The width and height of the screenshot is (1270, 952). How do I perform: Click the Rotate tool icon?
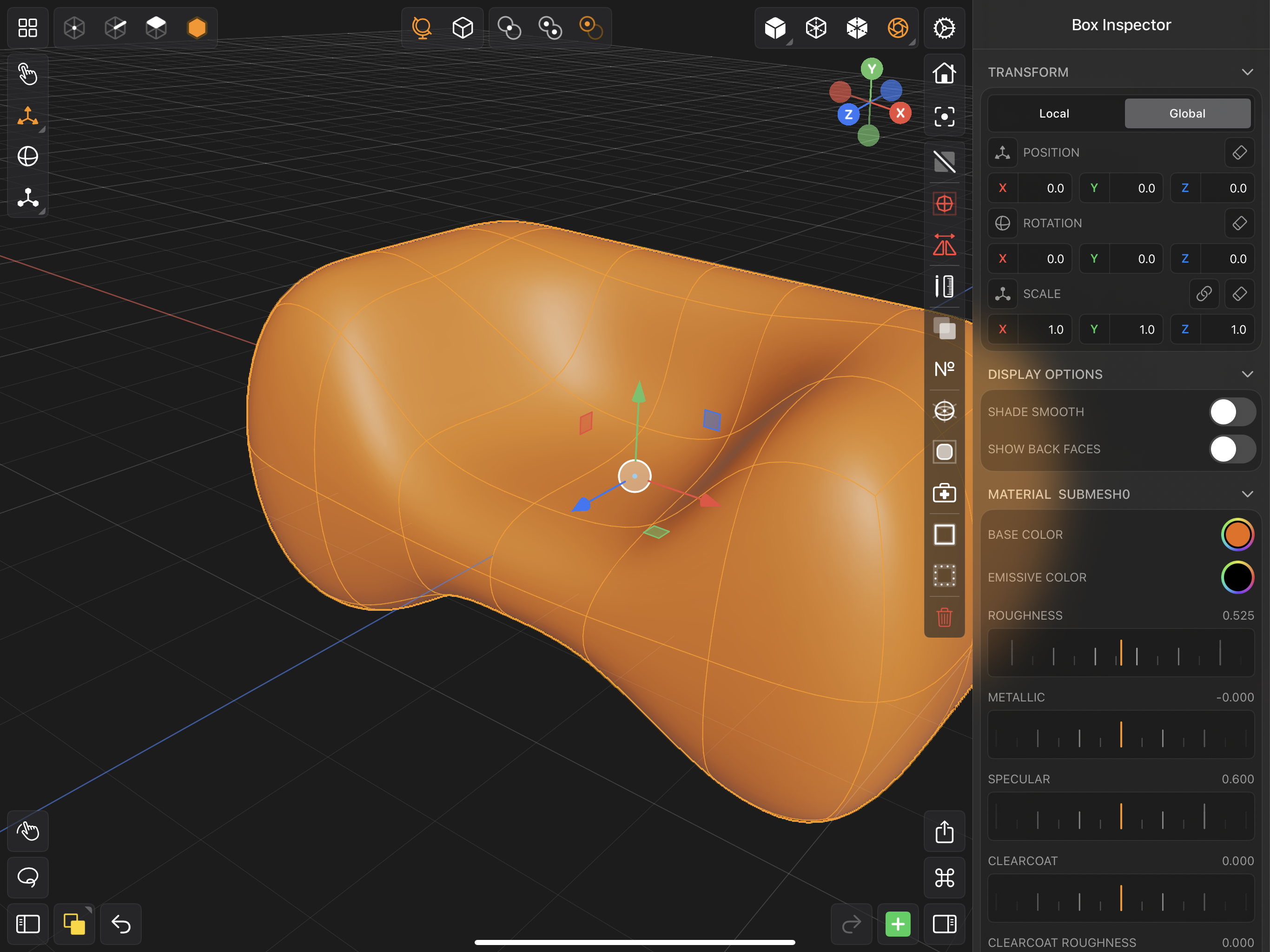pos(27,157)
